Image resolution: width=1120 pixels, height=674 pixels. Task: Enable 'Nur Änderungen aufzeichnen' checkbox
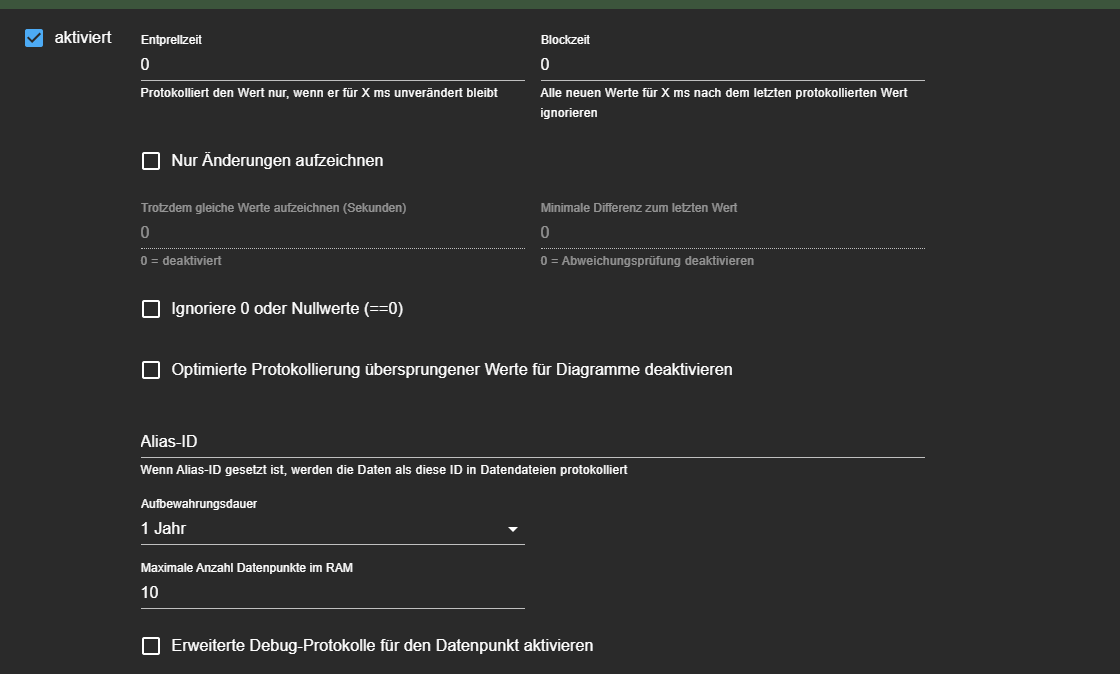tap(151, 161)
